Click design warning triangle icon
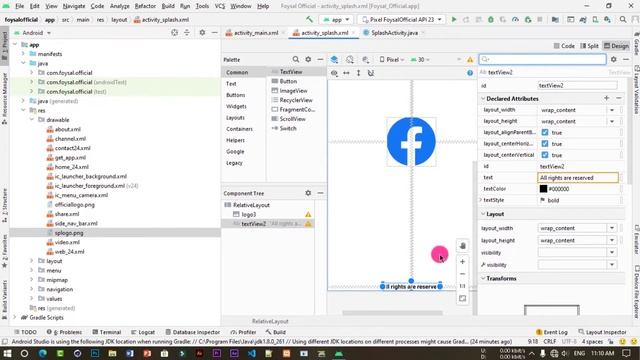Viewport: 640px width, 360px height. [x=470, y=60]
